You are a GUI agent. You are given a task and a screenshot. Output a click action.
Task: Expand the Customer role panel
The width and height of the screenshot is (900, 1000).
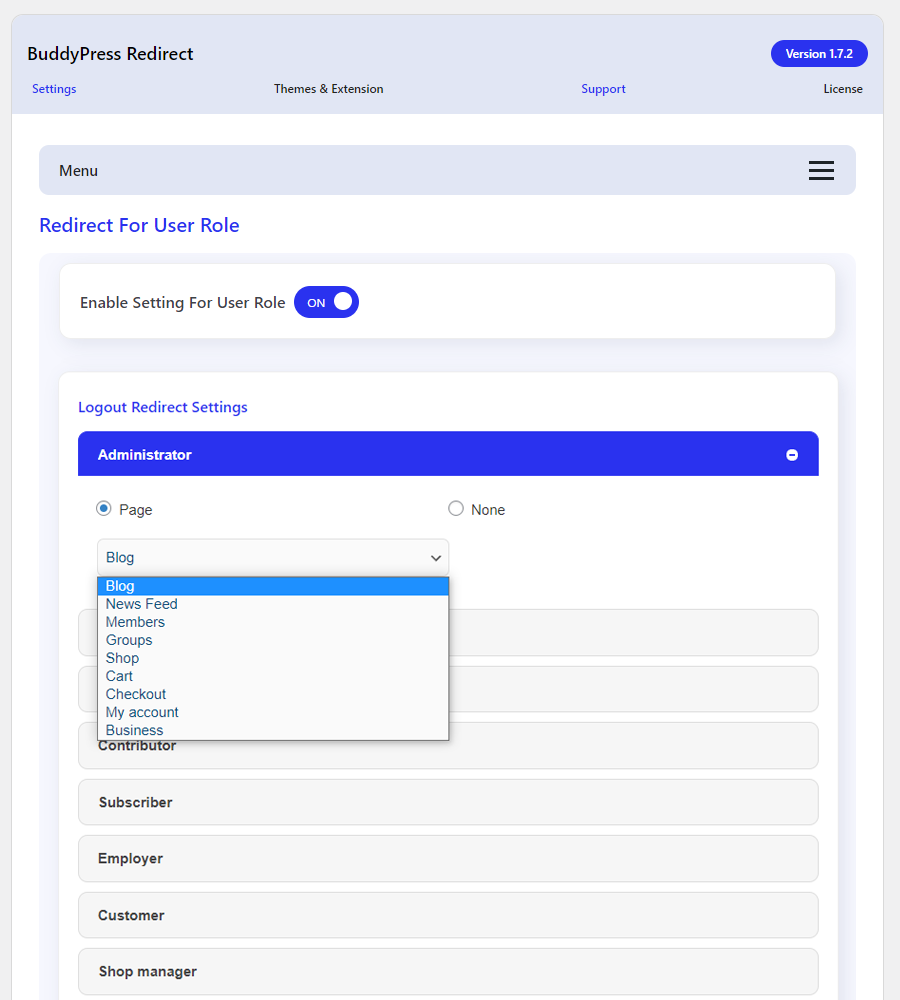448,915
